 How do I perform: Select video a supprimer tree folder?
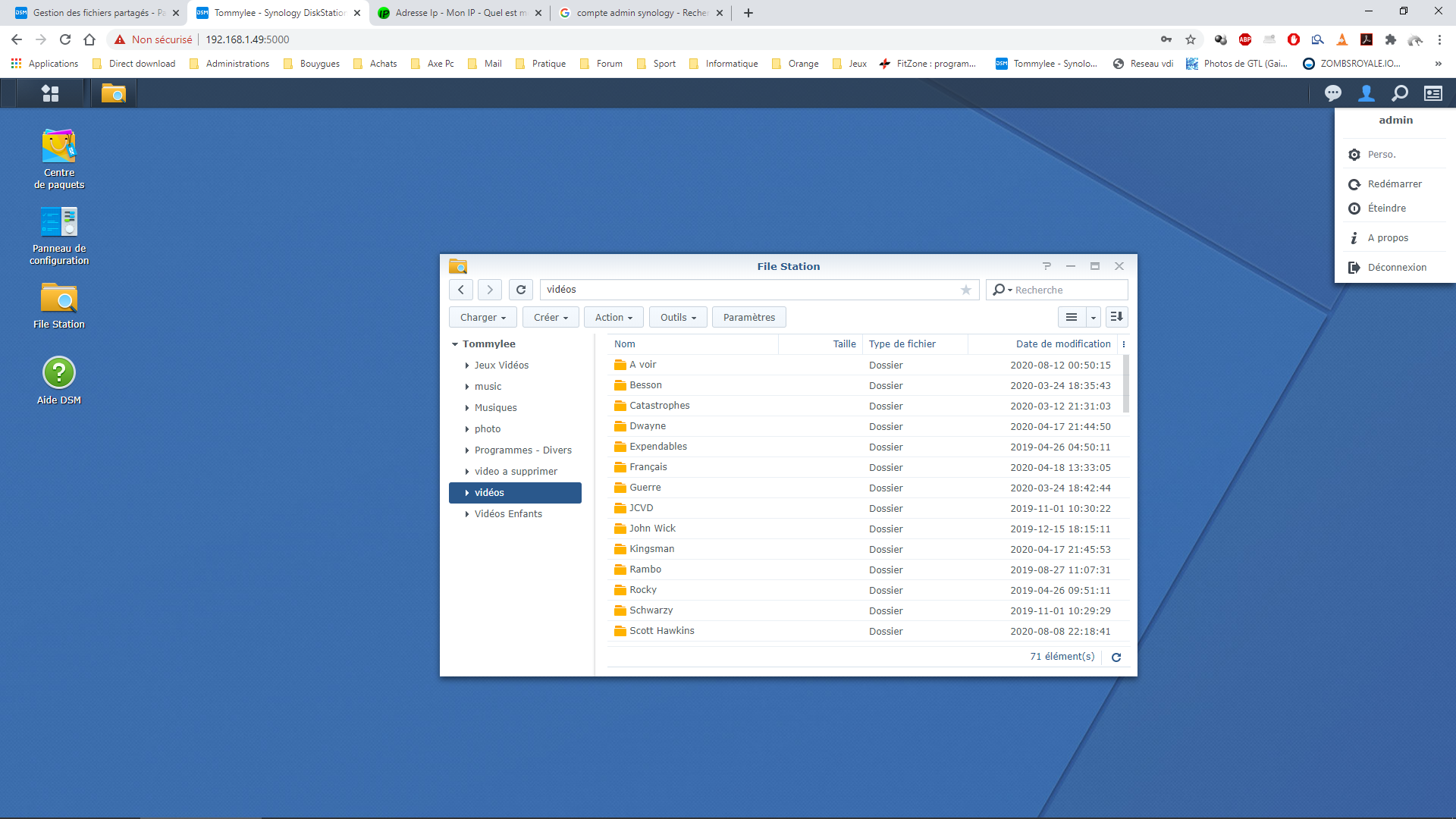point(516,472)
